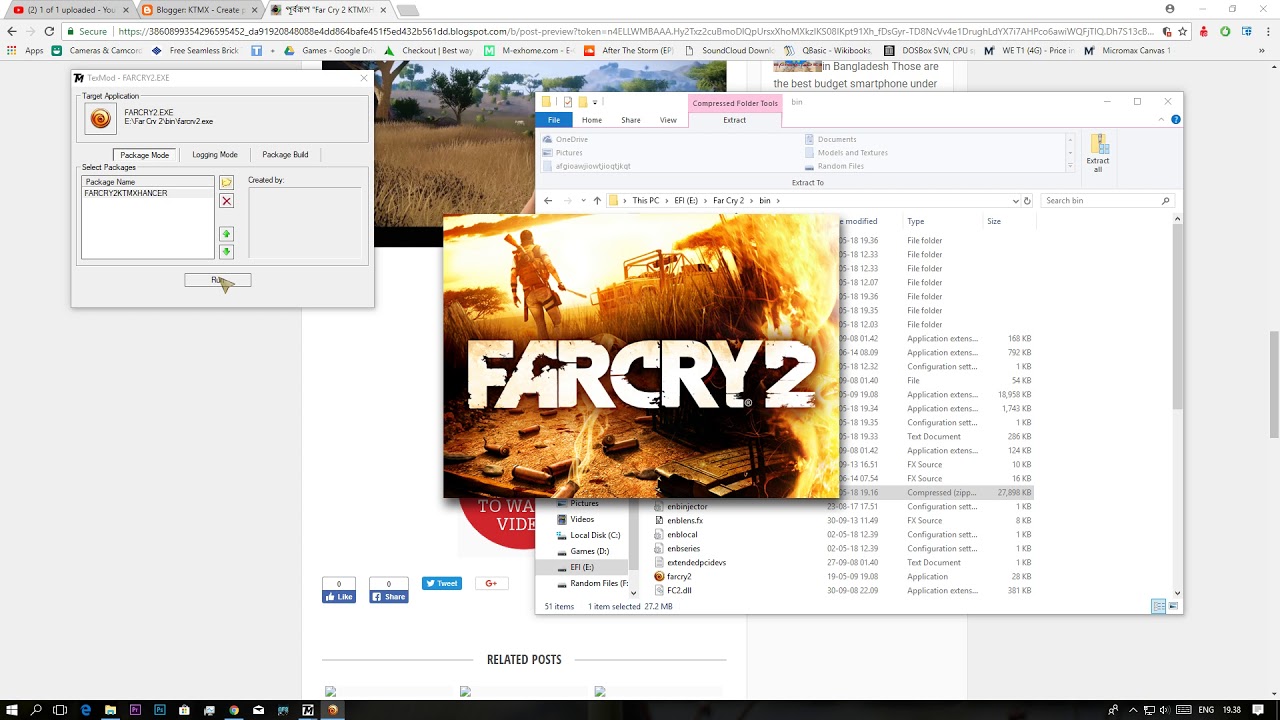Open Task View on taskbar
Image resolution: width=1280 pixels, height=720 pixels.
click(x=60, y=710)
